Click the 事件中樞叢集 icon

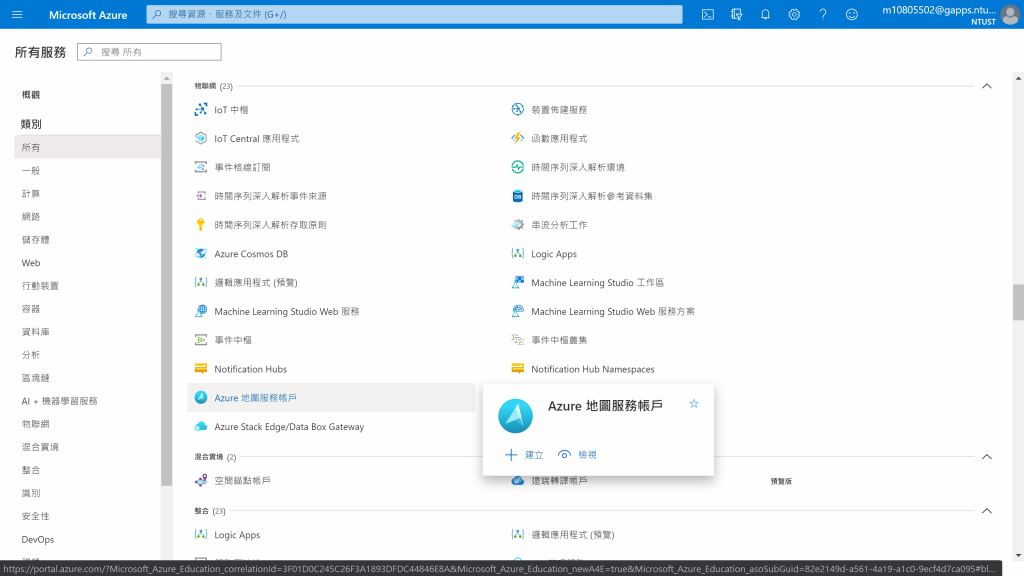point(517,340)
